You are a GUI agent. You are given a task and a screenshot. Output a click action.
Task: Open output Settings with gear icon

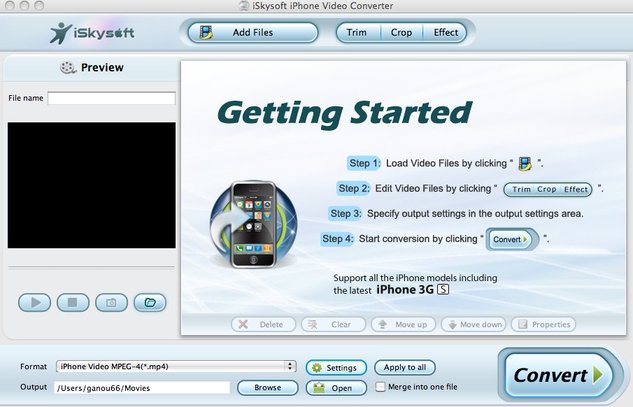click(x=337, y=368)
